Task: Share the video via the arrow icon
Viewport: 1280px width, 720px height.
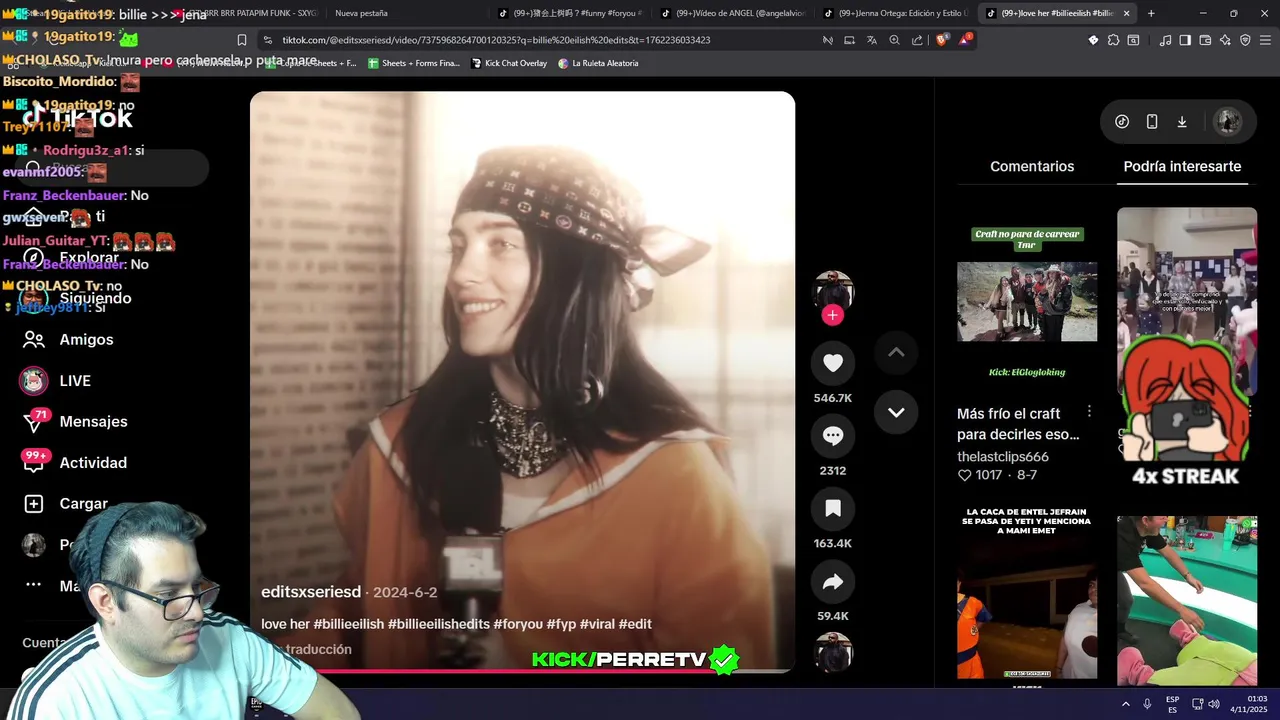Action: [833, 582]
